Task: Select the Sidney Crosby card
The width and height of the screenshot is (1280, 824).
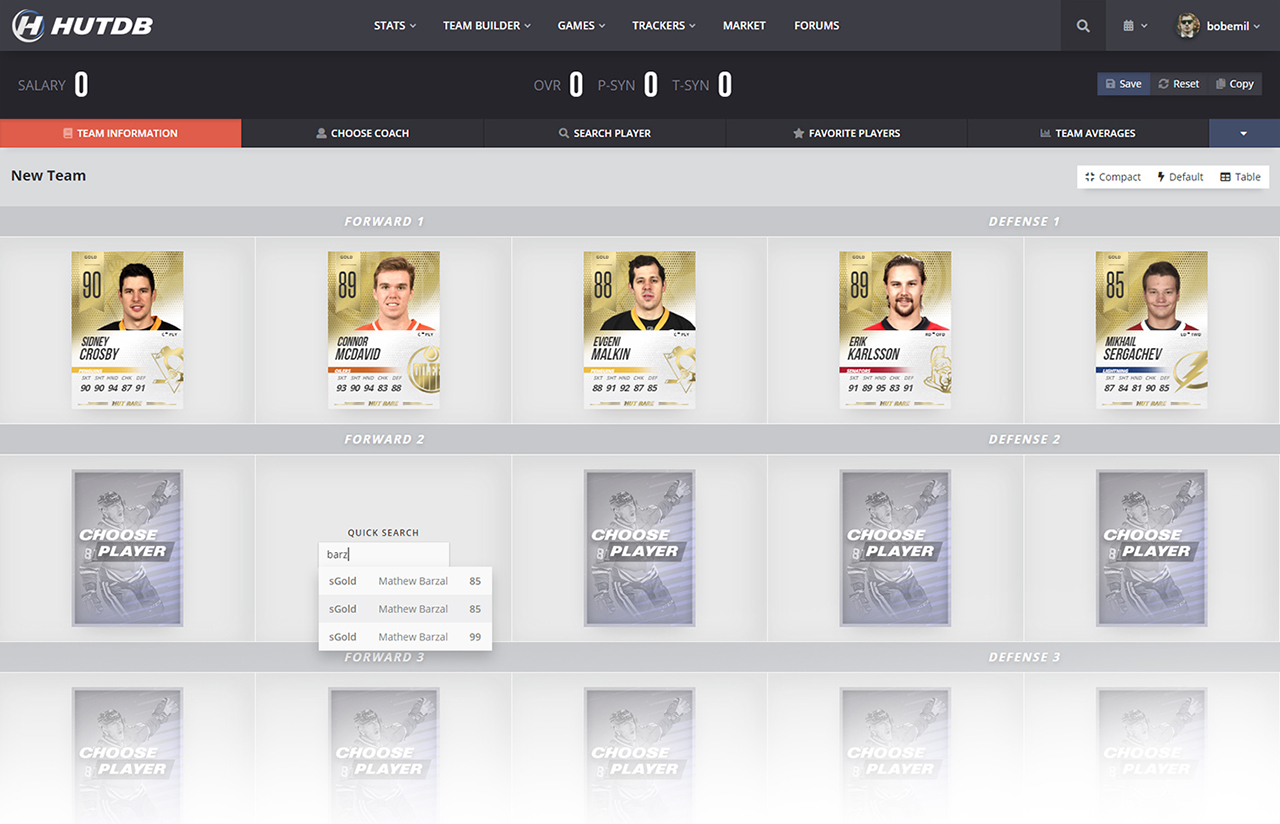Action: click(127, 329)
